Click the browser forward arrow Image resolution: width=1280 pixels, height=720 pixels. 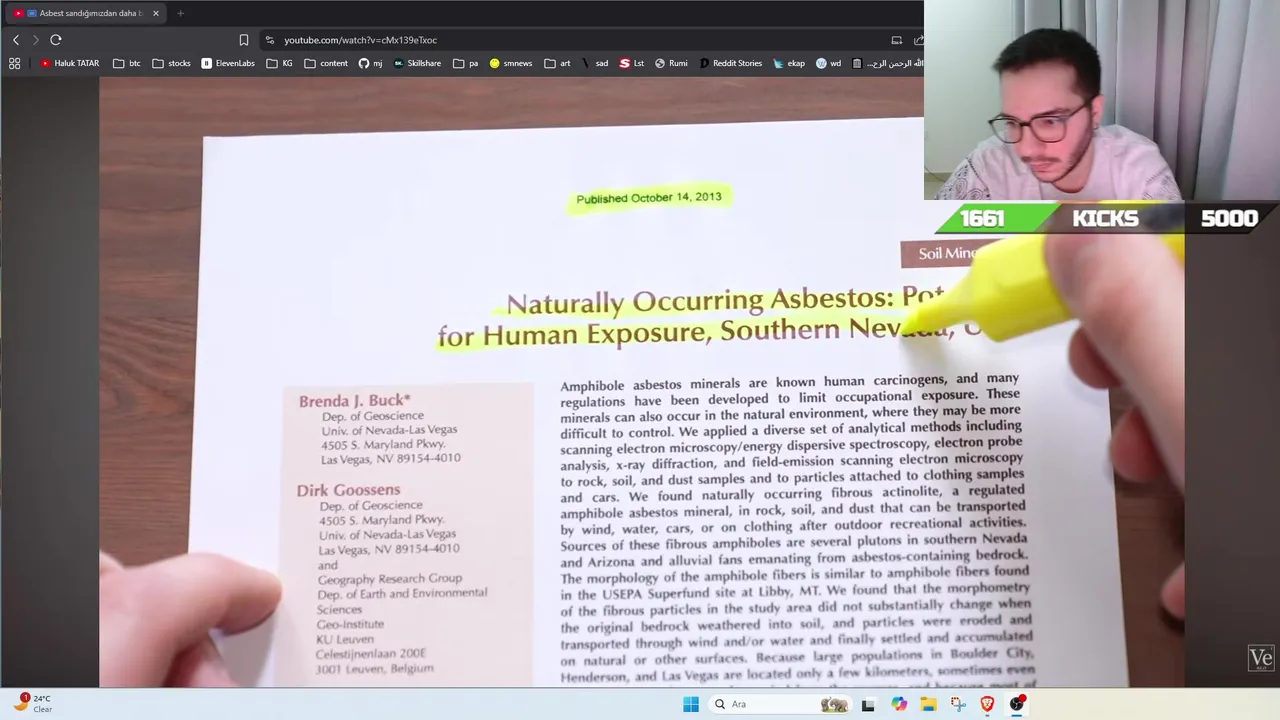[35, 40]
